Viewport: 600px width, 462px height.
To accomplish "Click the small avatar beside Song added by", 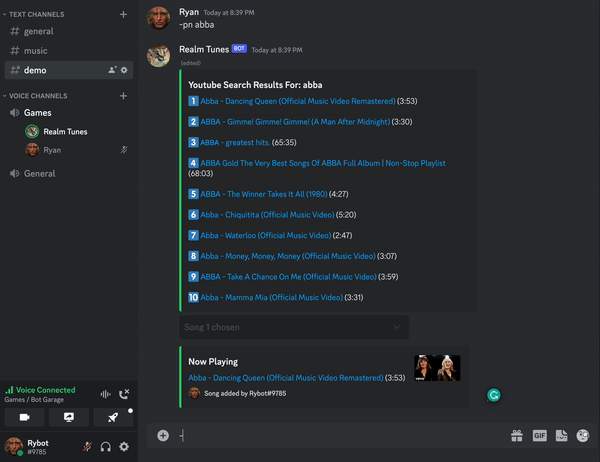I will [194, 393].
